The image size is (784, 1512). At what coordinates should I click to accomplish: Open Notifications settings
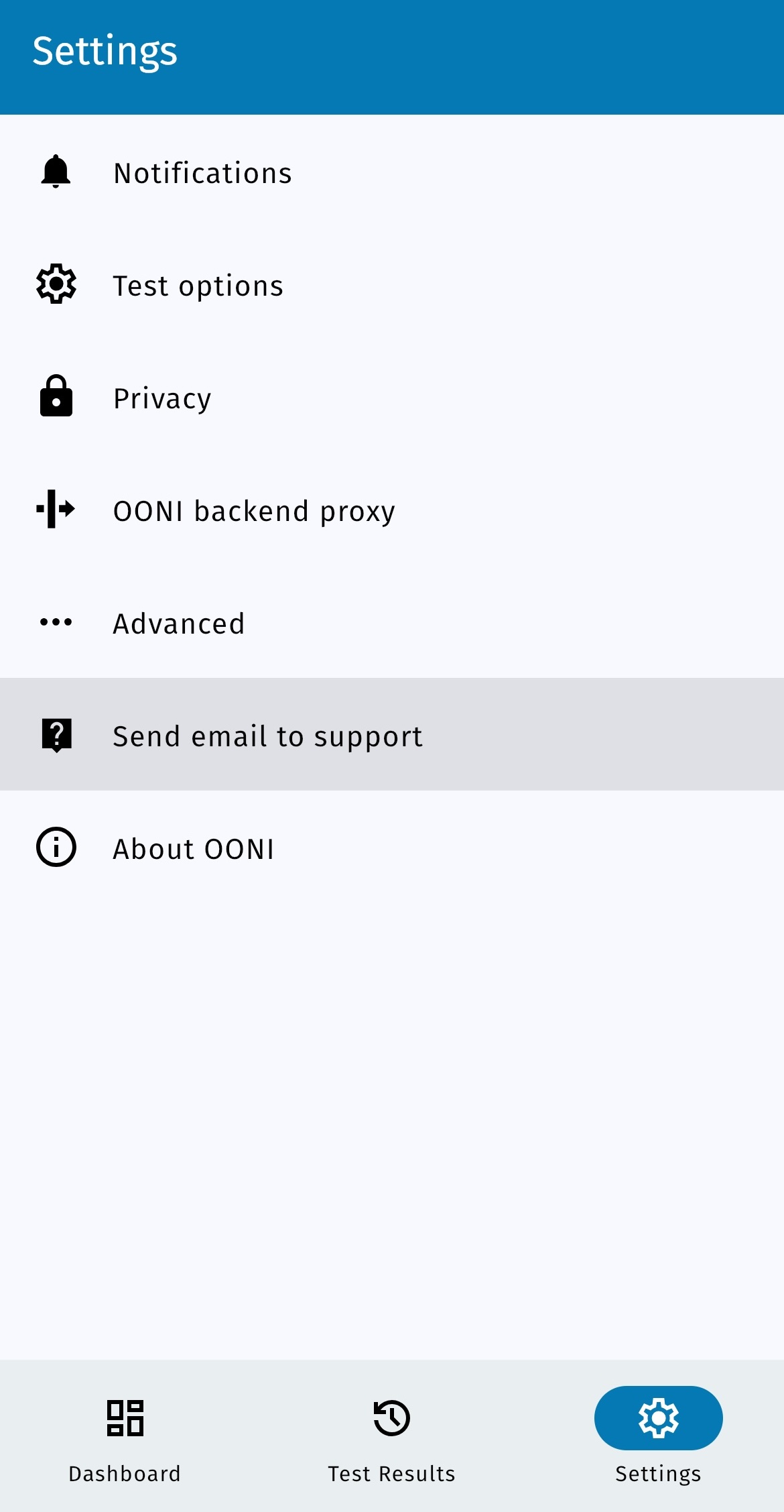[202, 173]
